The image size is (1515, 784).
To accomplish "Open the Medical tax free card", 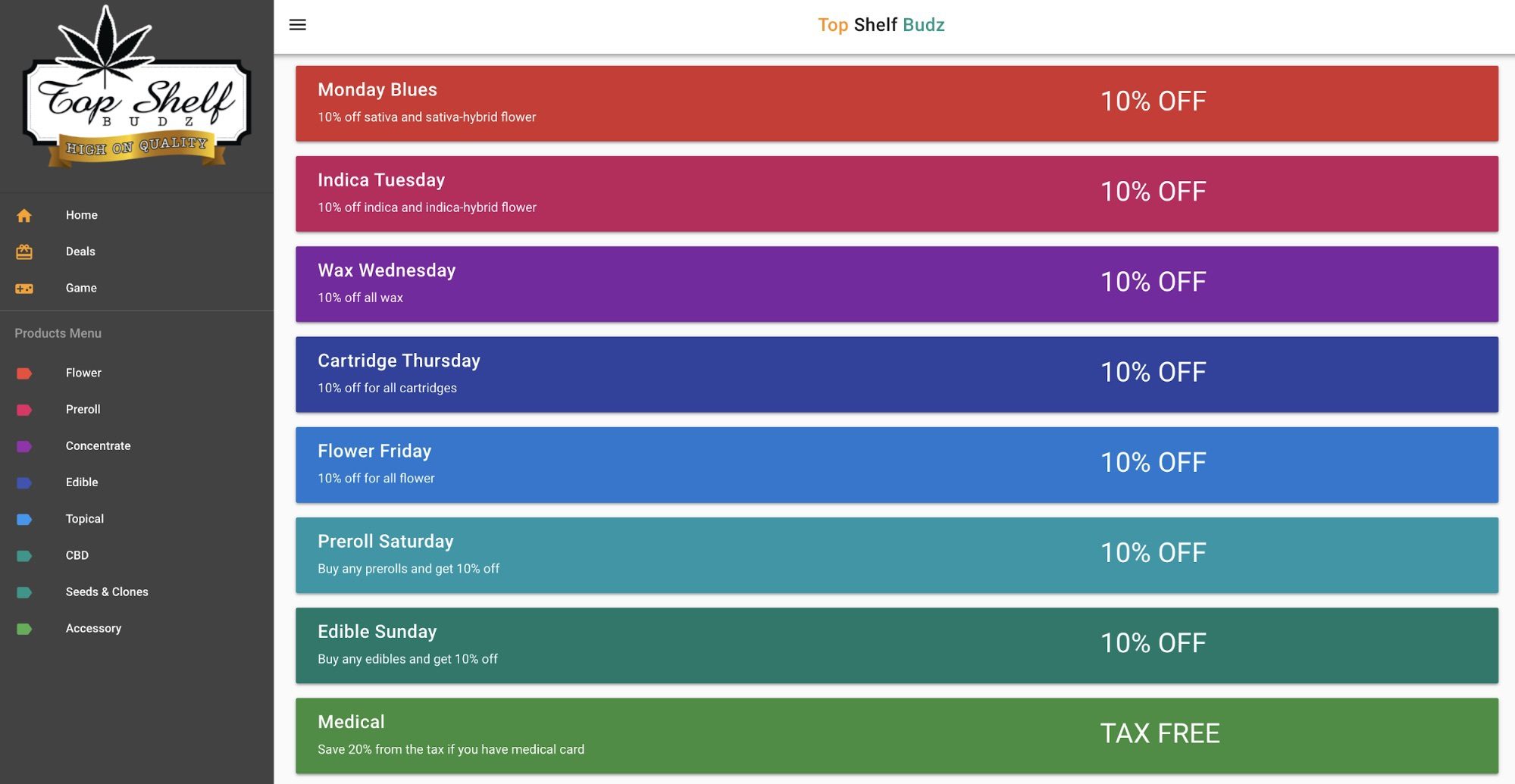I will [896, 736].
